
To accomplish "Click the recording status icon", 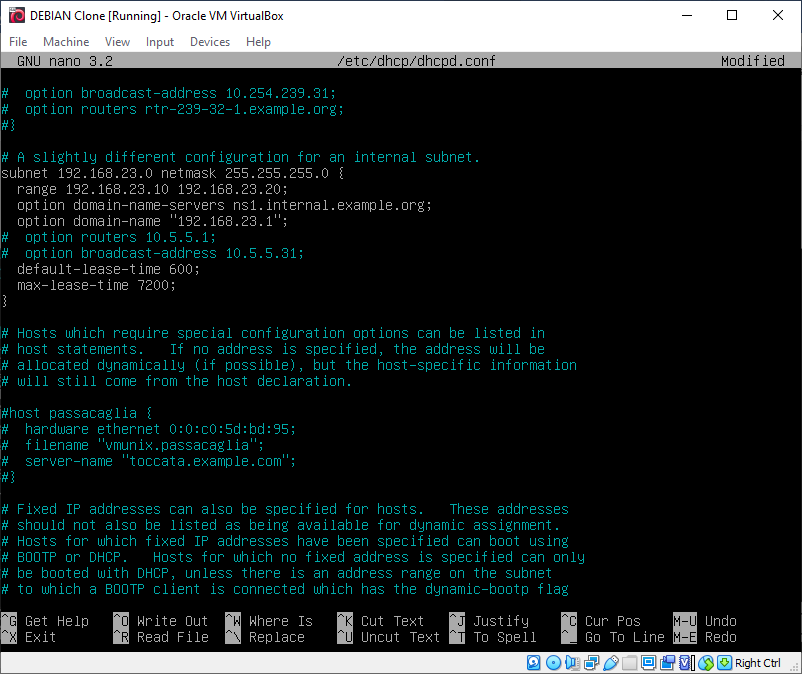I will [667, 663].
